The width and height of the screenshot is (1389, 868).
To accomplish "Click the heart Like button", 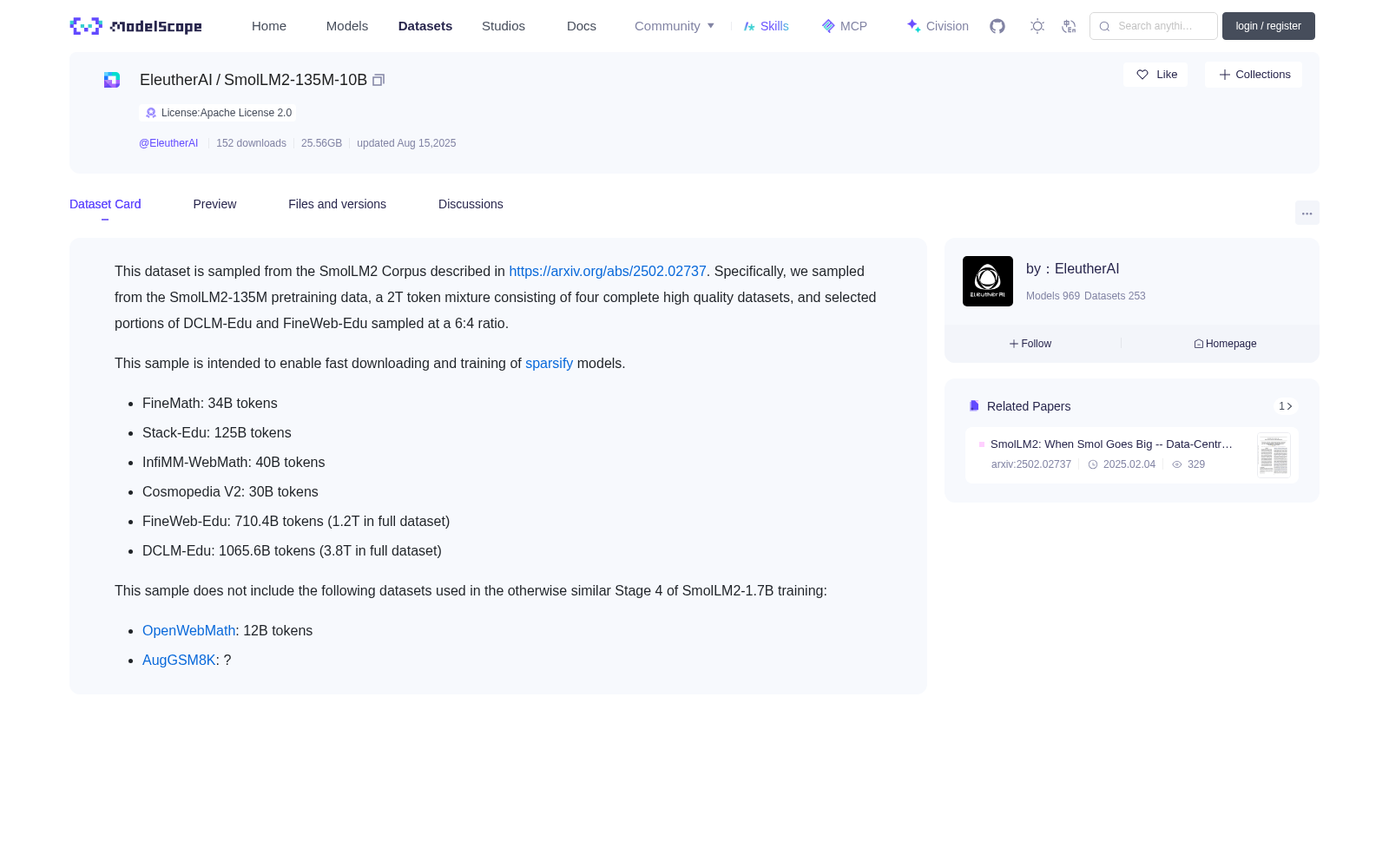I will pyautogui.click(x=1155, y=75).
